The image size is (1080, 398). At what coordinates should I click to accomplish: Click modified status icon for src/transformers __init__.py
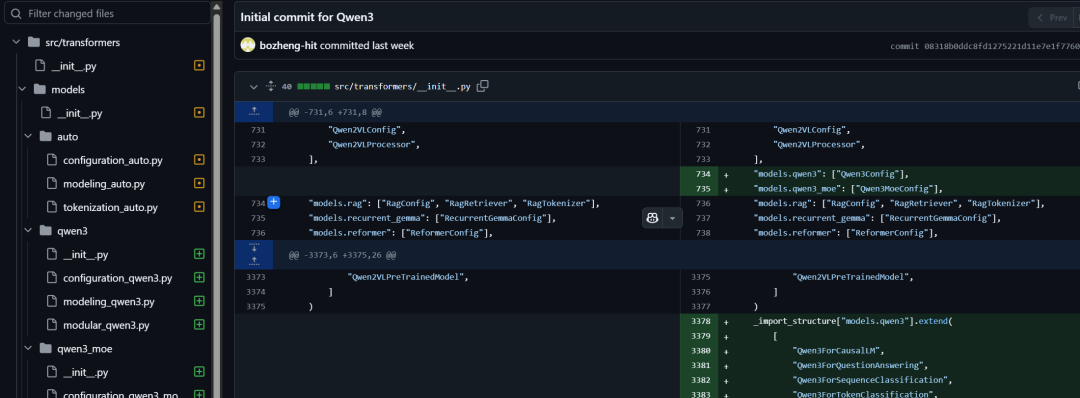200,66
